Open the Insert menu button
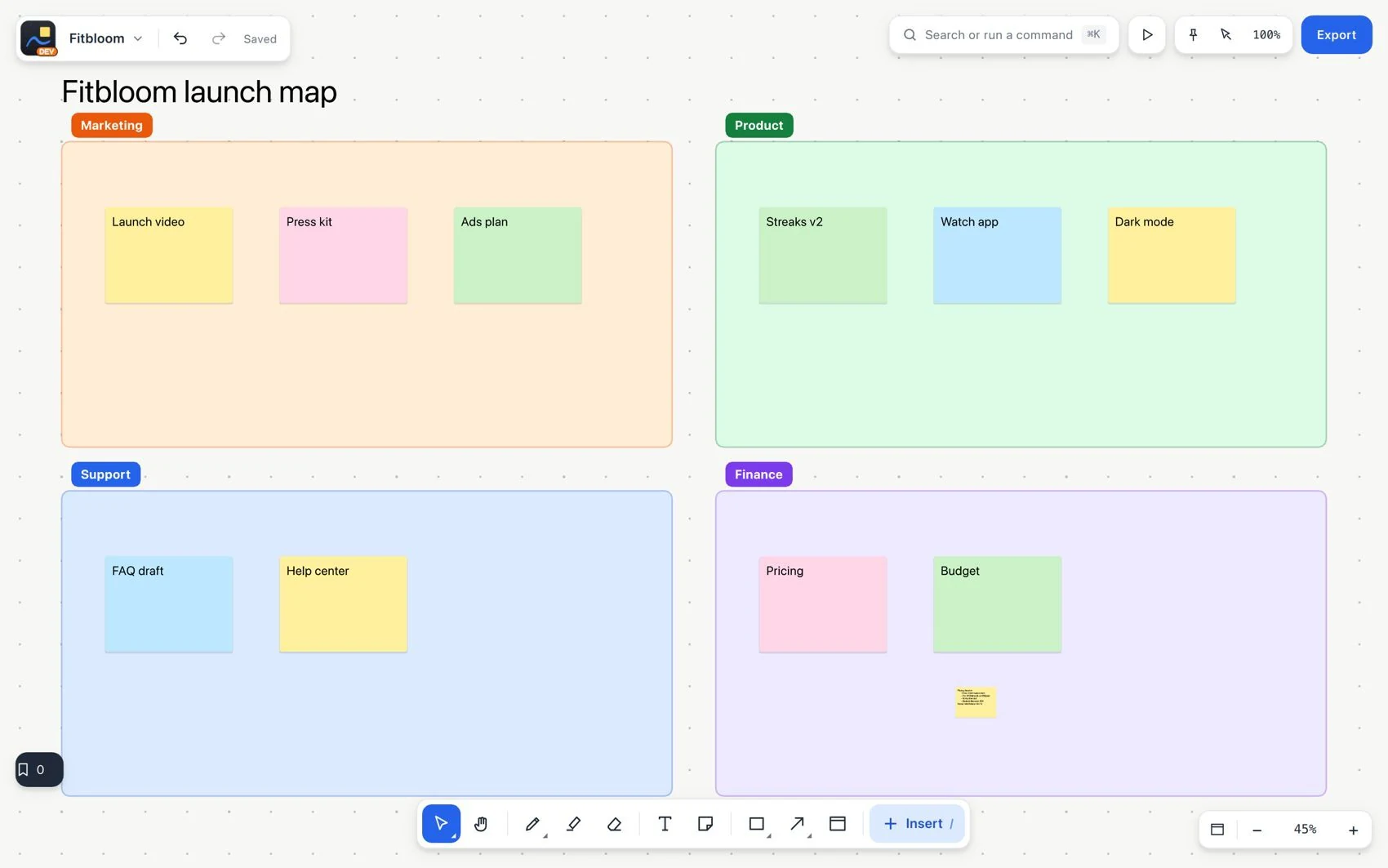This screenshot has width=1388, height=868. pos(917,823)
